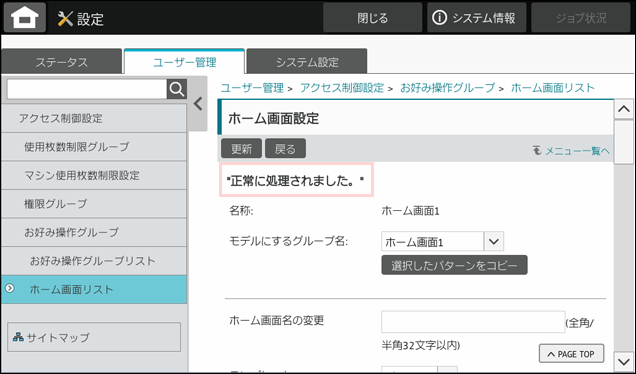Collapse the sidebar with left chevron
This screenshot has width=636, height=374.
pyautogui.click(x=198, y=104)
